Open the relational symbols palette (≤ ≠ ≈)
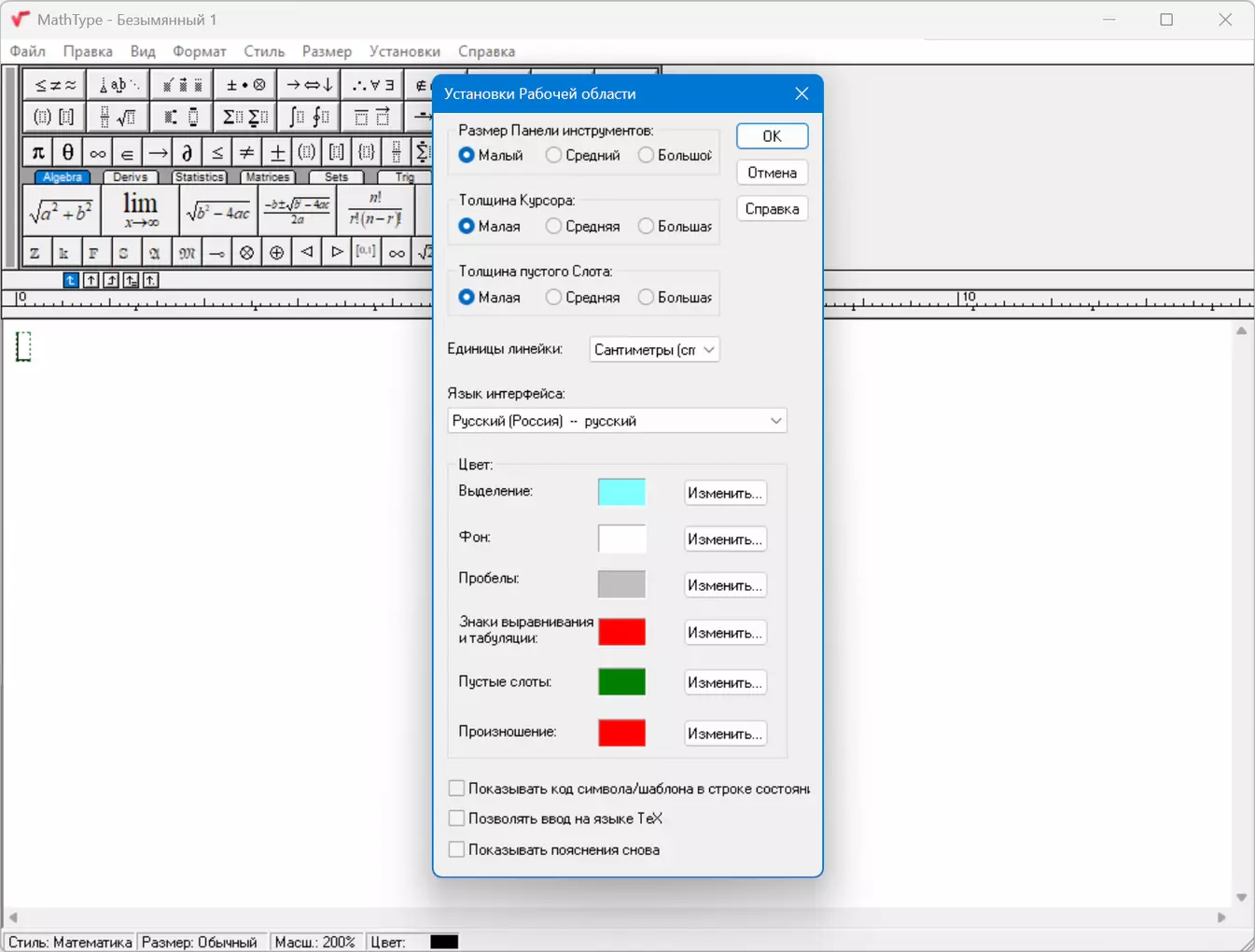This screenshot has height=952, width=1255. click(54, 85)
